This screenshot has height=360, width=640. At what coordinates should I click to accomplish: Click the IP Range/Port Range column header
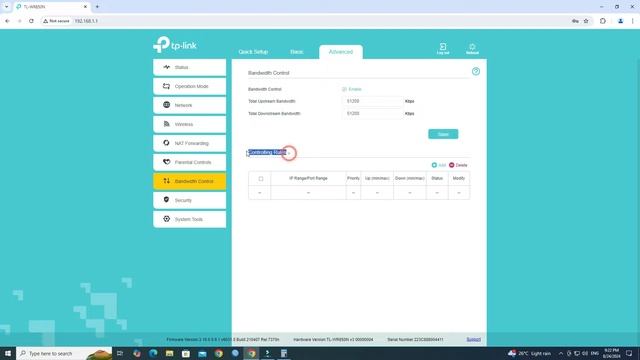308,178
